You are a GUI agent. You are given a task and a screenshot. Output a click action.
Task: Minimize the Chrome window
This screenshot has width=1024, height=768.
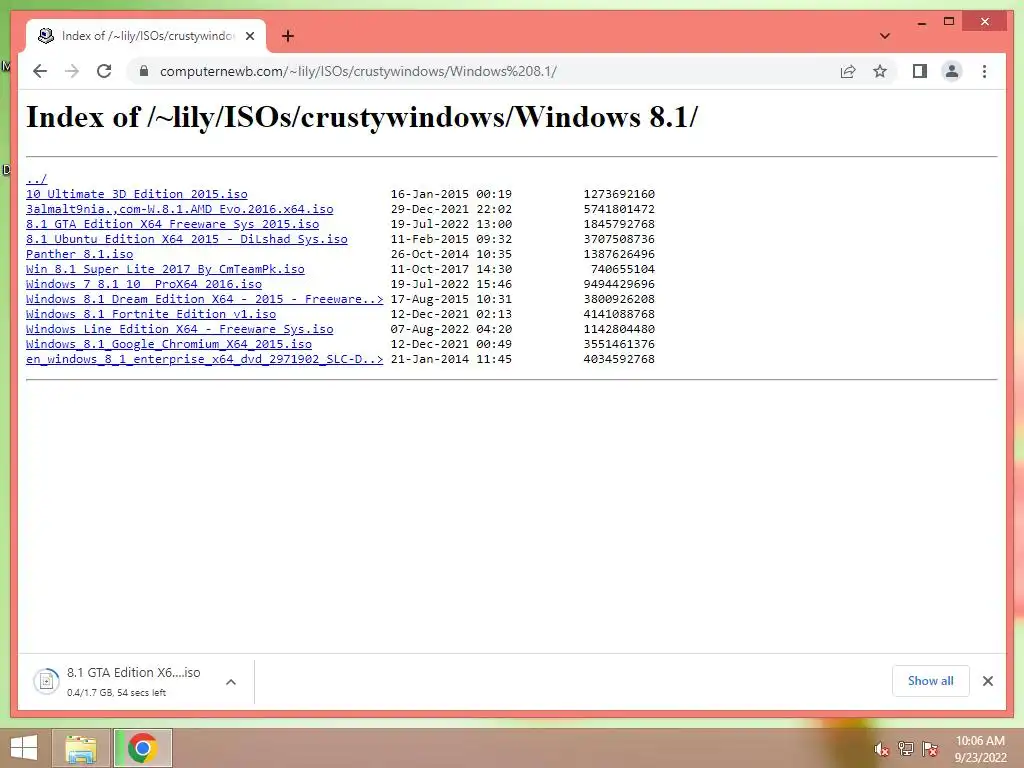coord(921,22)
